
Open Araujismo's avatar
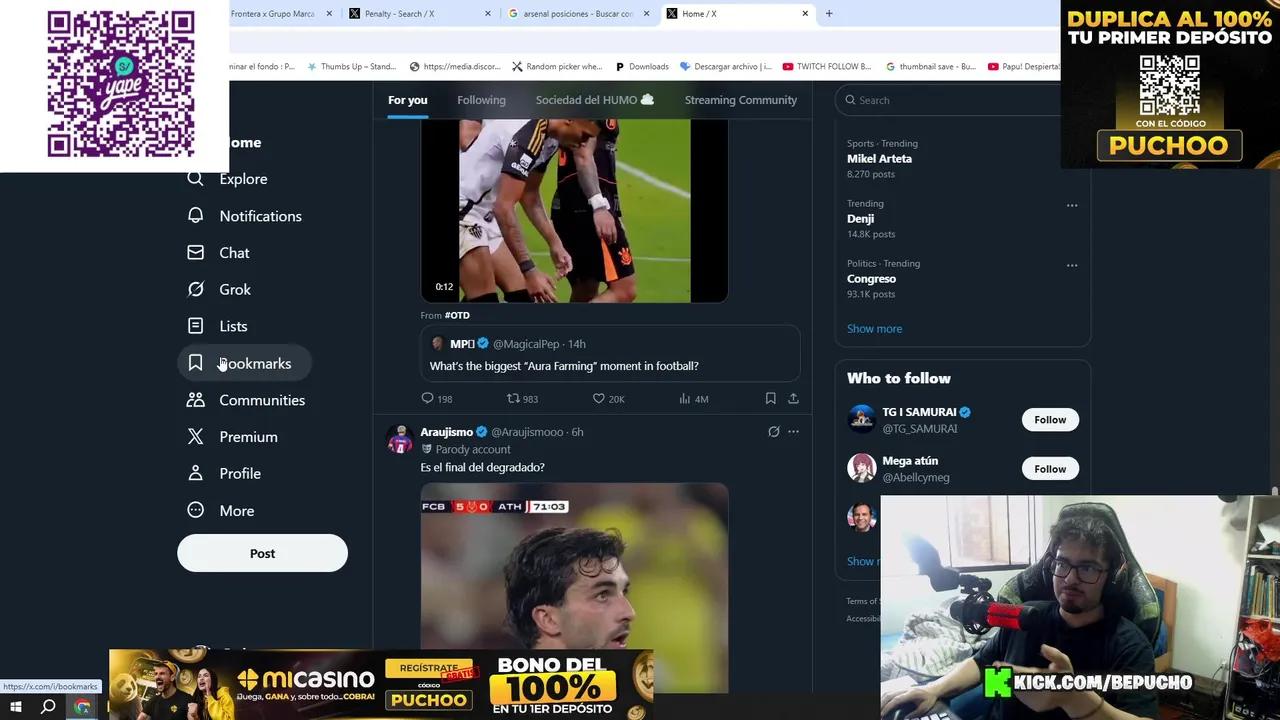[x=400, y=440]
